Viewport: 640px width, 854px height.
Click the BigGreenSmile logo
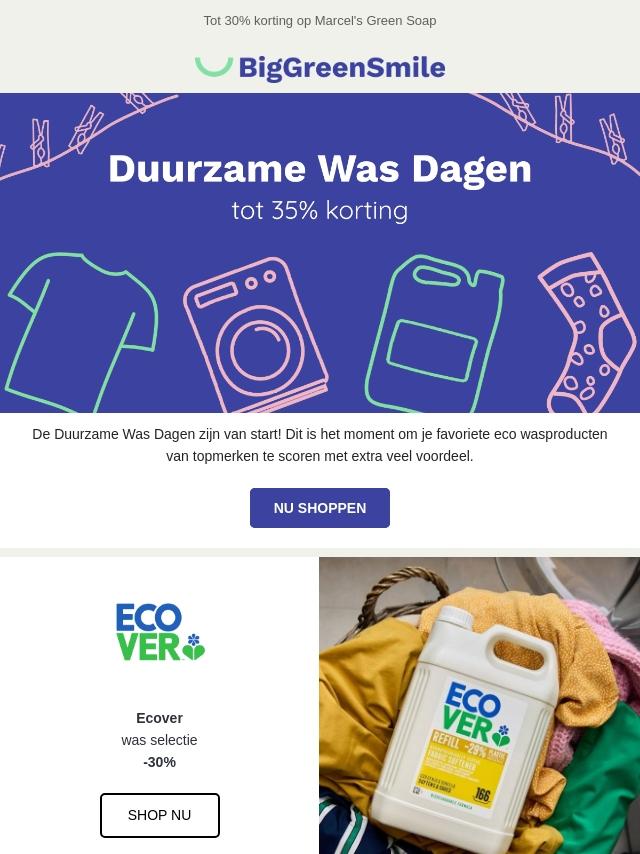[320, 68]
